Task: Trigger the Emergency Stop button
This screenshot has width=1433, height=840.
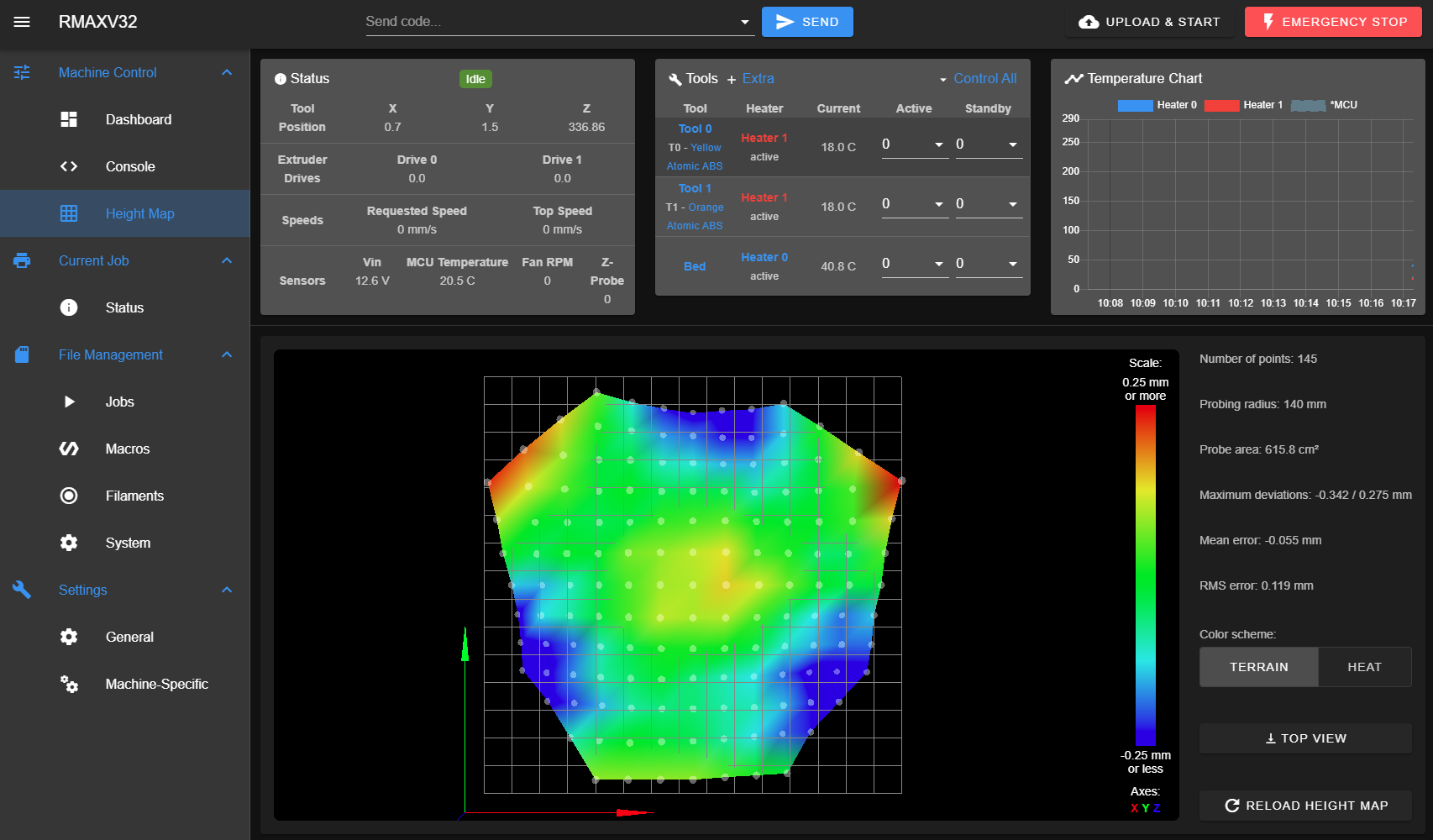Action: coord(1333,22)
